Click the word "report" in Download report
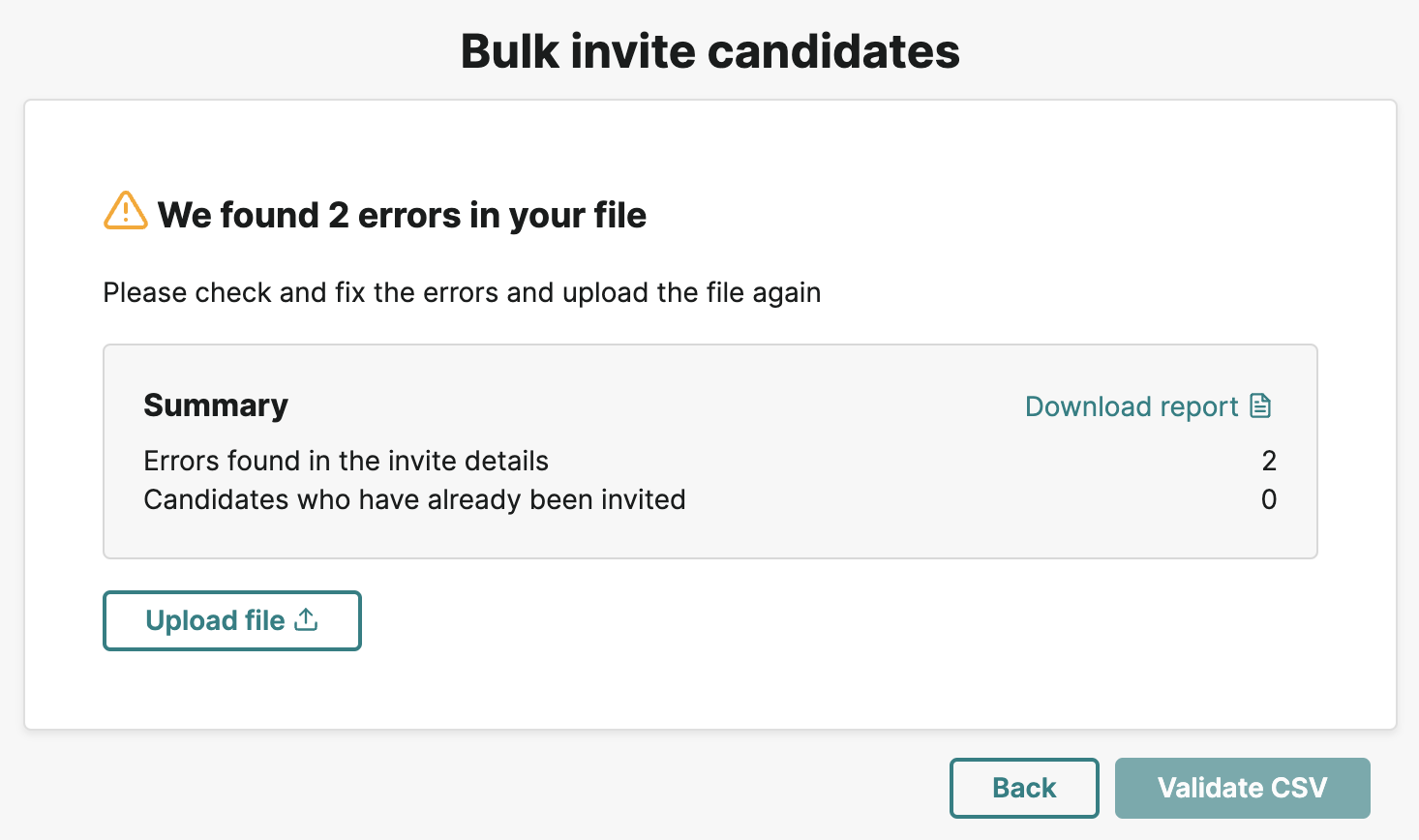Viewport: 1419px width, 840px height. tap(1198, 407)
